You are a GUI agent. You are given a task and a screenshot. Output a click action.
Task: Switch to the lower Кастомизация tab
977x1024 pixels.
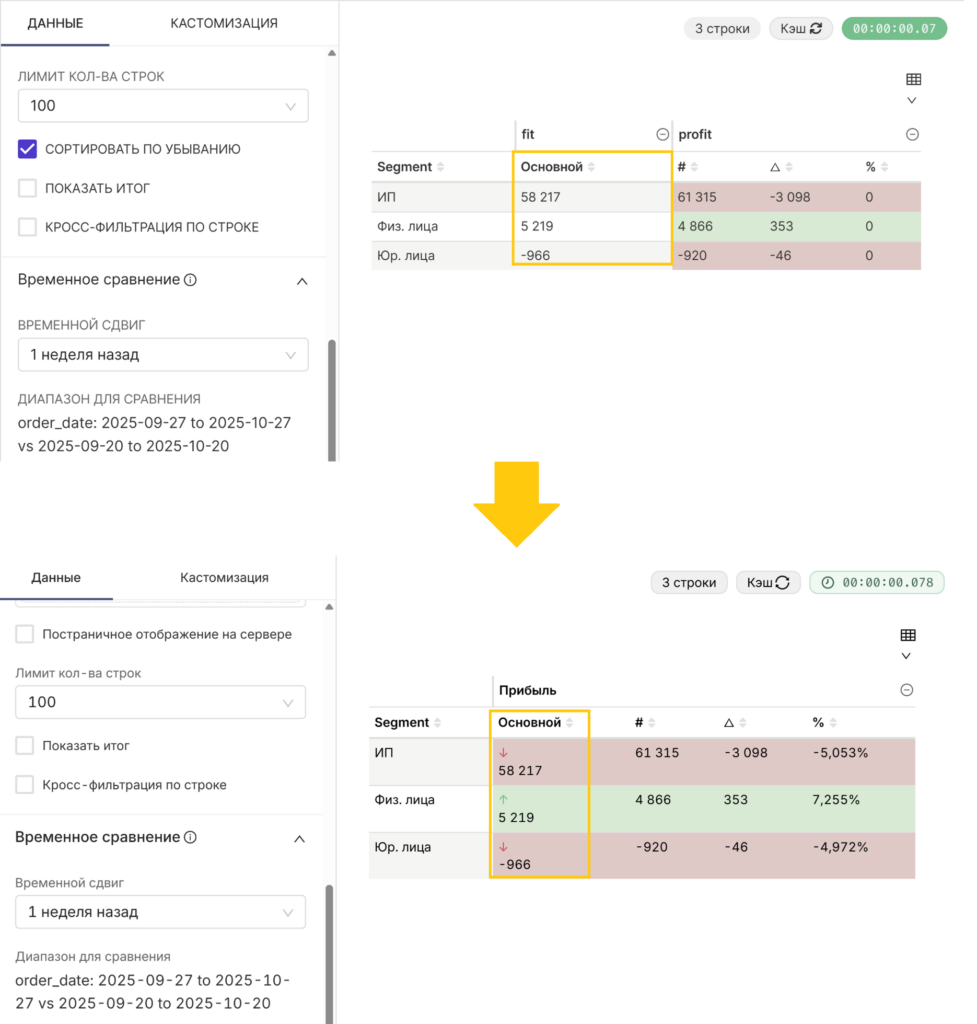[x=224, y=577]
